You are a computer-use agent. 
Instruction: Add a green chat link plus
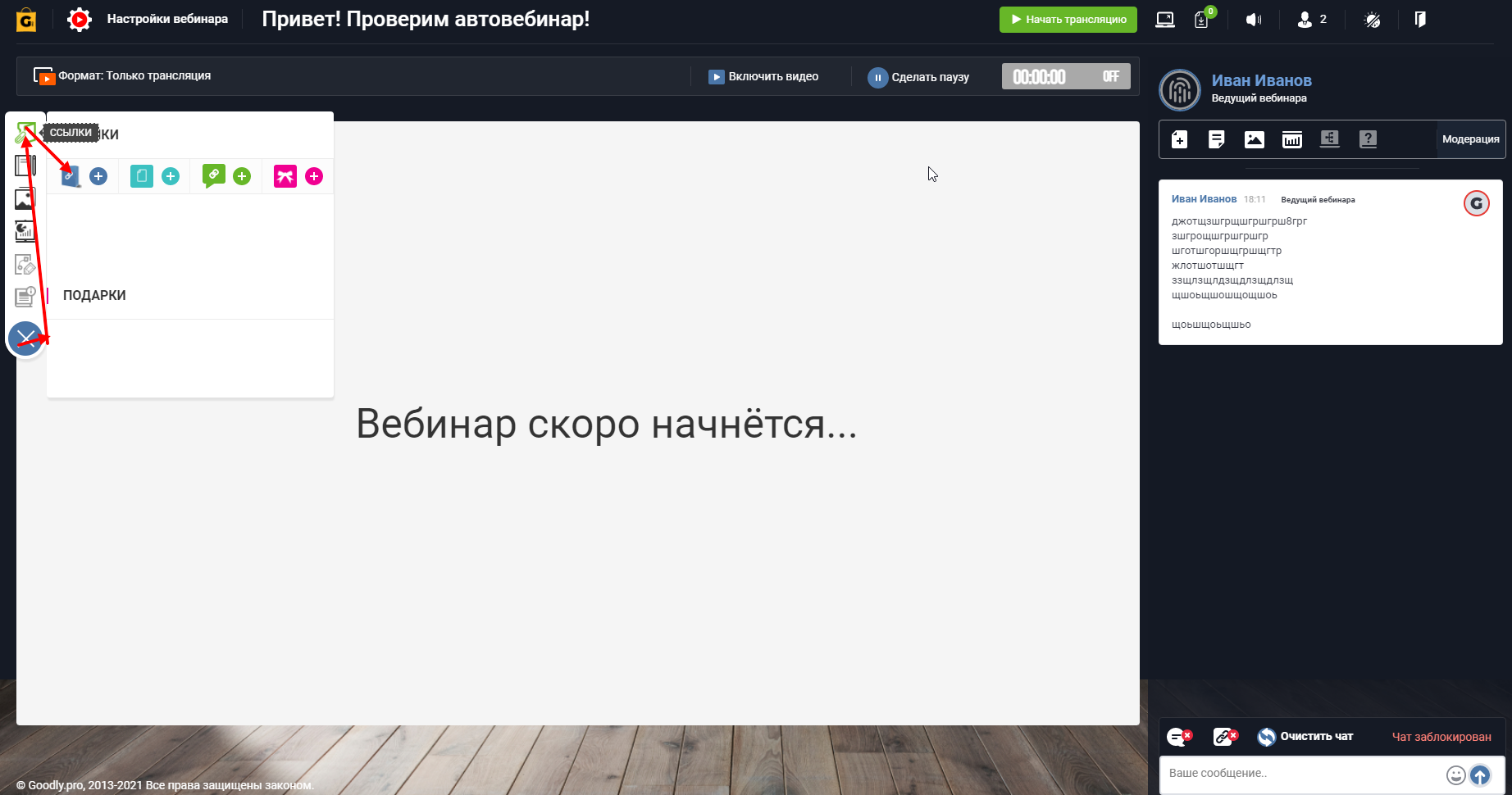[x=242, y=176]
